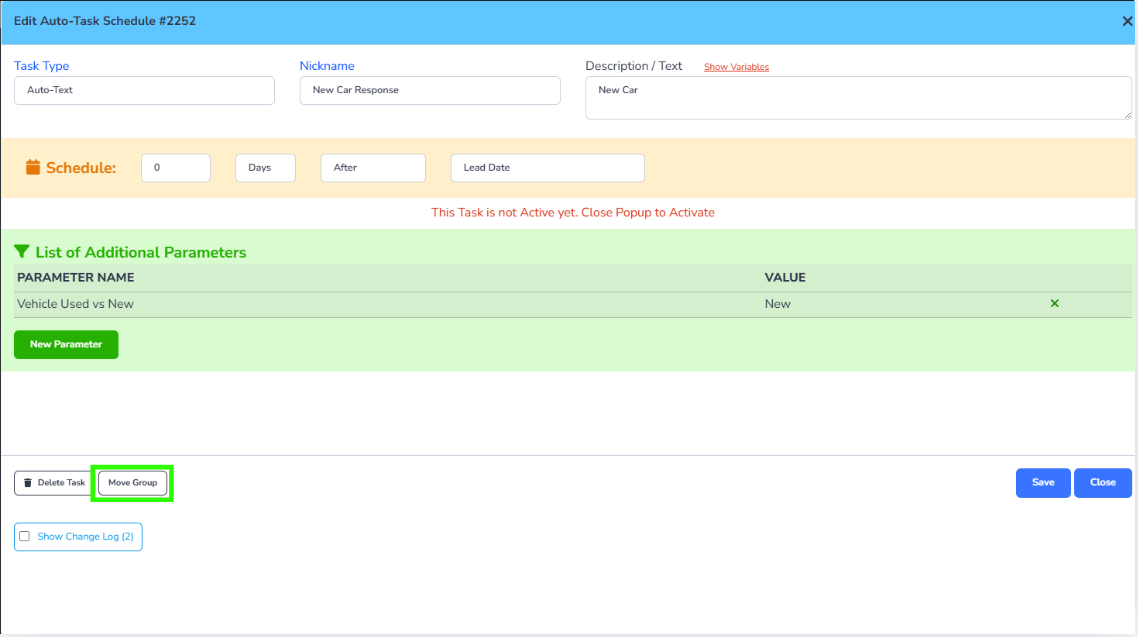Add a New Parameter
Image resolution: width=1138 pixels, height=637 pixels.
(66, 345)
